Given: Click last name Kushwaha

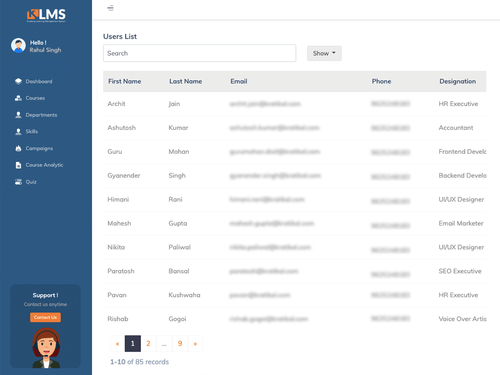Looking at the screenshot, I should (184, 295).
